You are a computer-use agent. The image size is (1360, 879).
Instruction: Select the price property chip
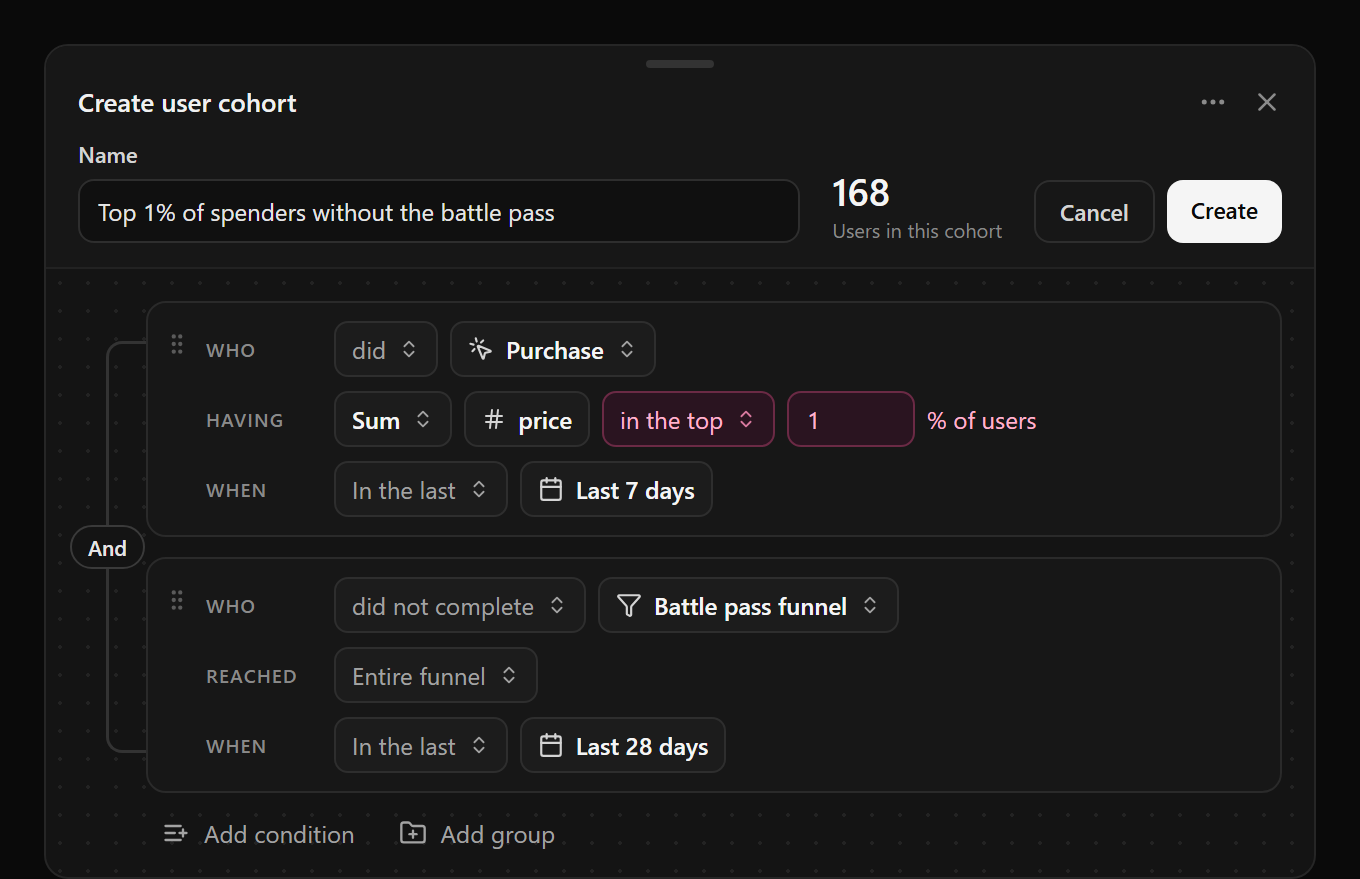pos(527,420)
